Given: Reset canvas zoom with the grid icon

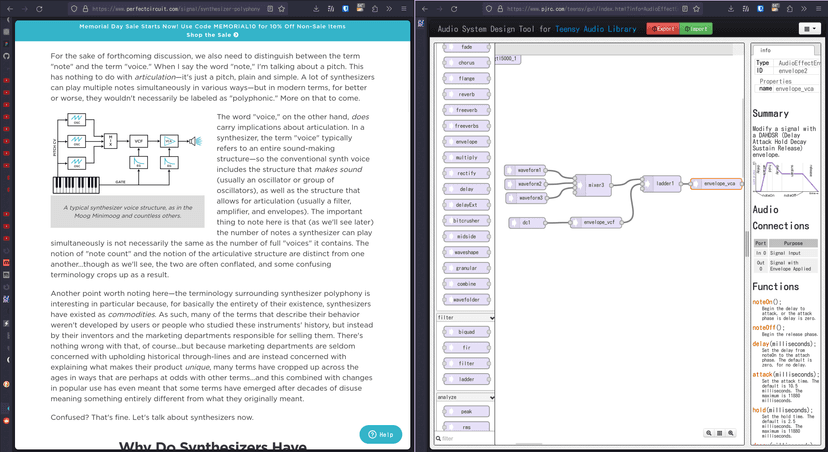Looking at the screenshot, I should 721,433.
